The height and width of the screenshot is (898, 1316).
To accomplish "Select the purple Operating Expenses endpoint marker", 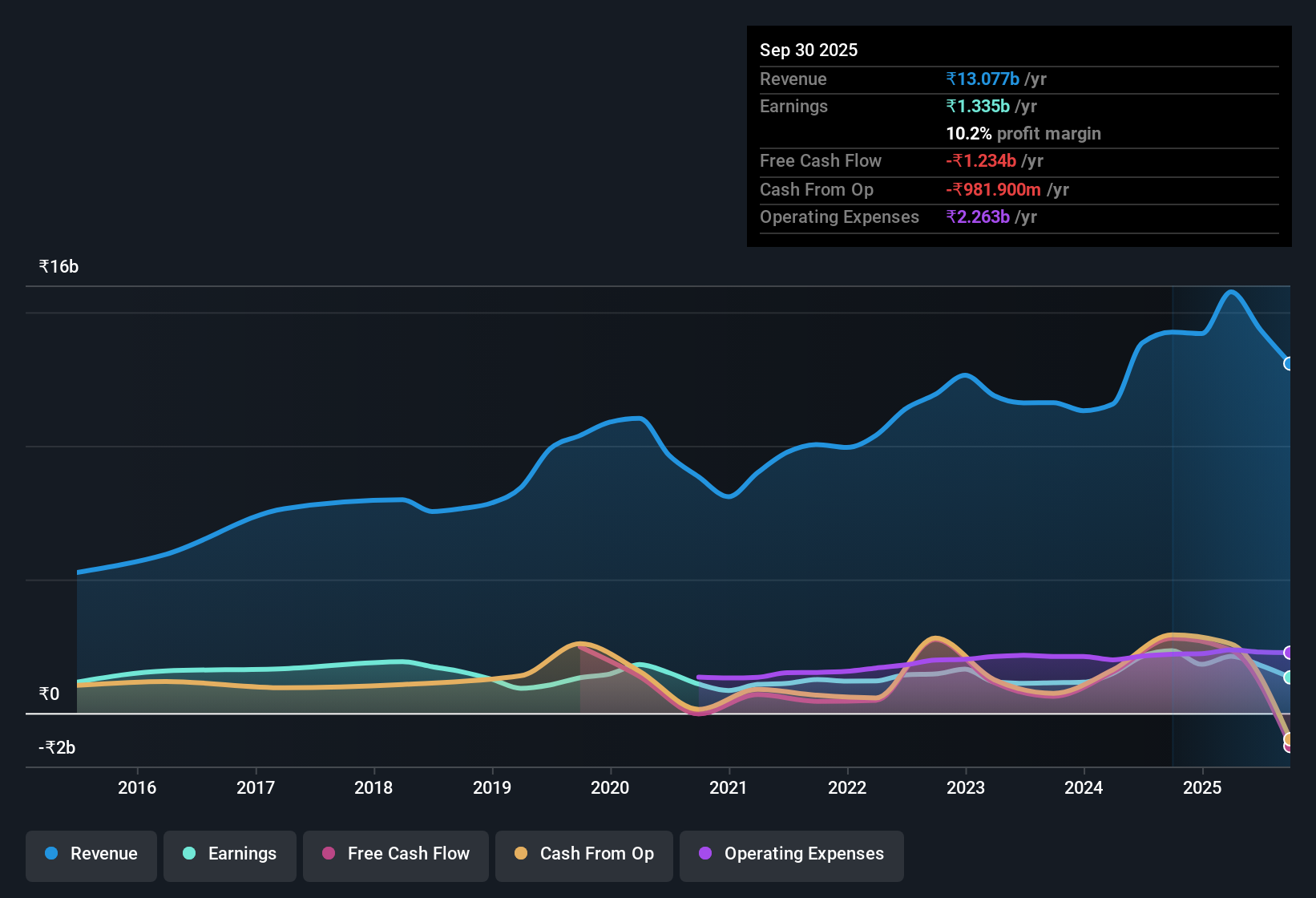I will tap(1288, 653).
